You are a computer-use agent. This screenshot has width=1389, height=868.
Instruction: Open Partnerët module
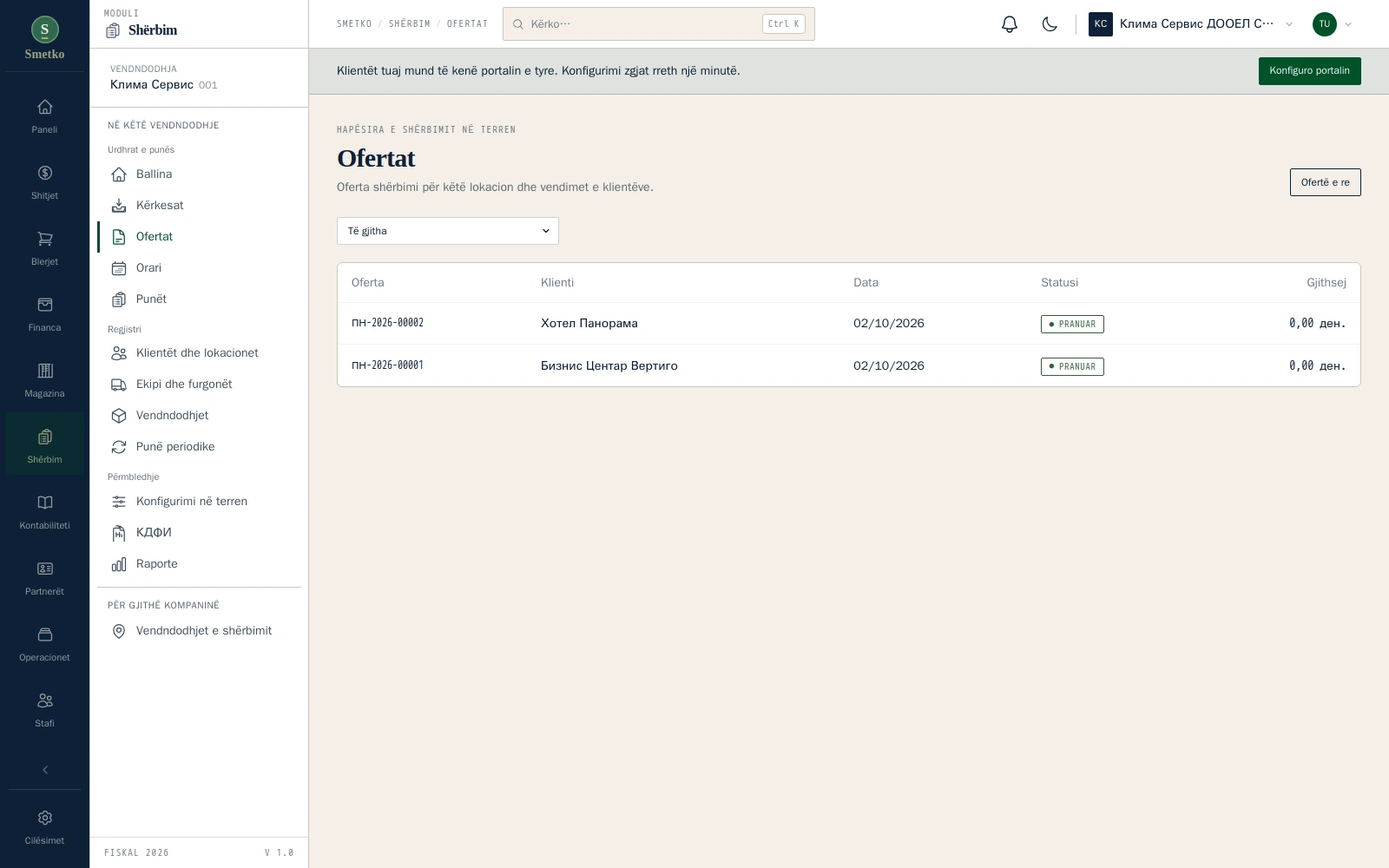44,578
